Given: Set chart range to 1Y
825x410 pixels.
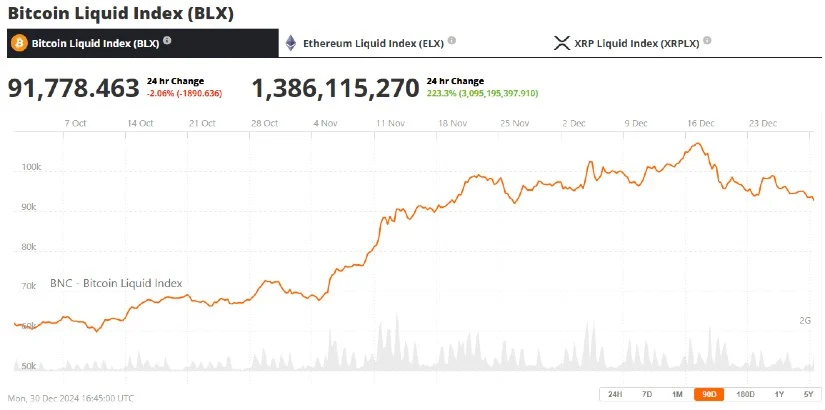Looking at the screenshot, I should tap(779, 394).
